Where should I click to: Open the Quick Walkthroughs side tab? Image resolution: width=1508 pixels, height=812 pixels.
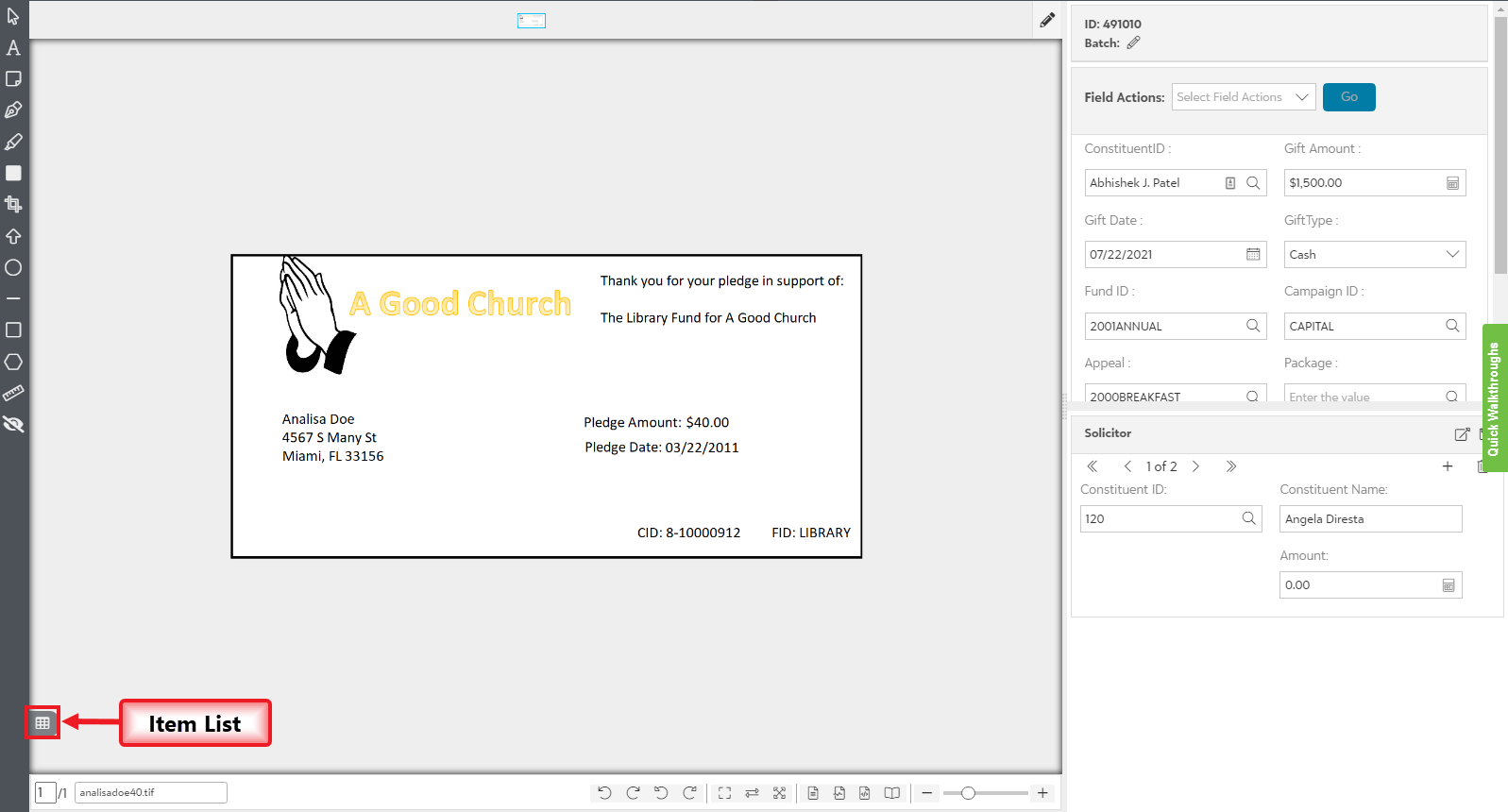tap(1494, 398)
